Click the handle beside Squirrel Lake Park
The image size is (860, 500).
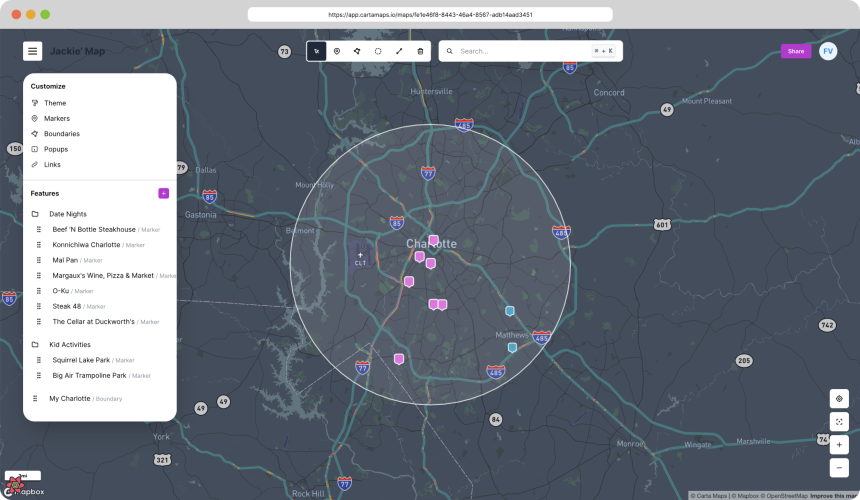(39, 360)
